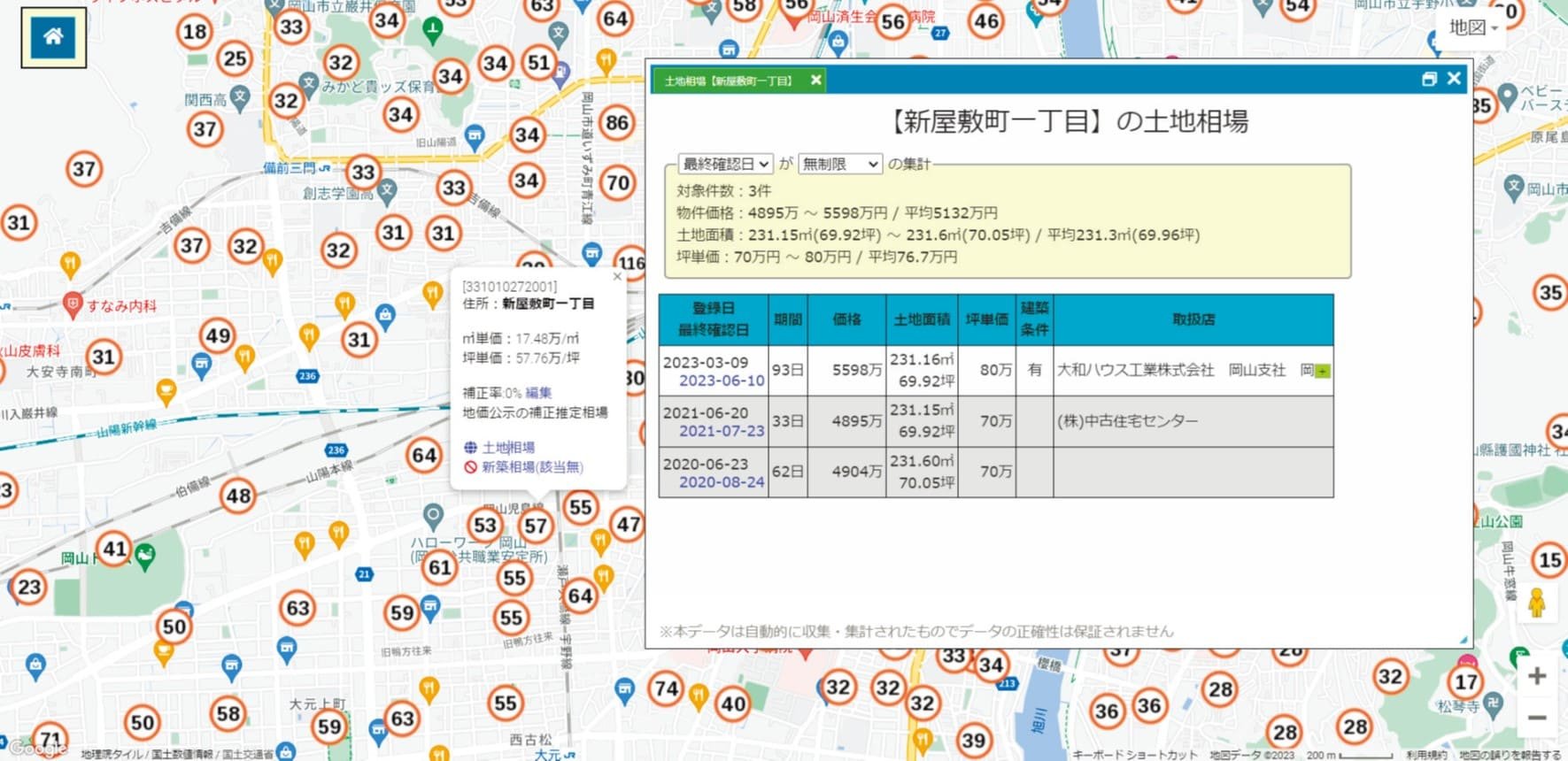
Task: Click the 編集 link next to 補正率
Action: pos(538,393)
